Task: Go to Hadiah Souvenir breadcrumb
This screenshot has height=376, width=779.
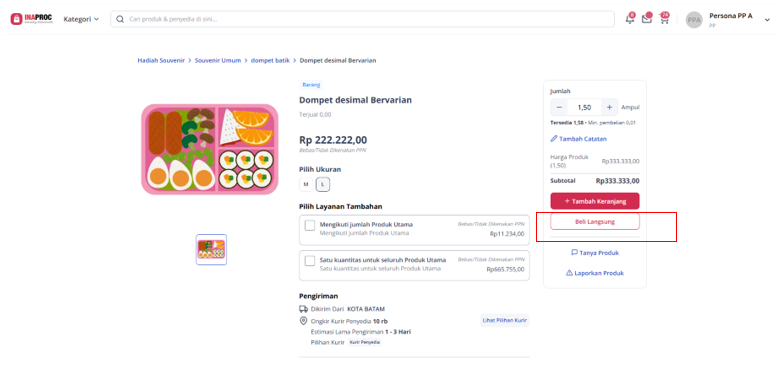Action: [x=161, y=61]
